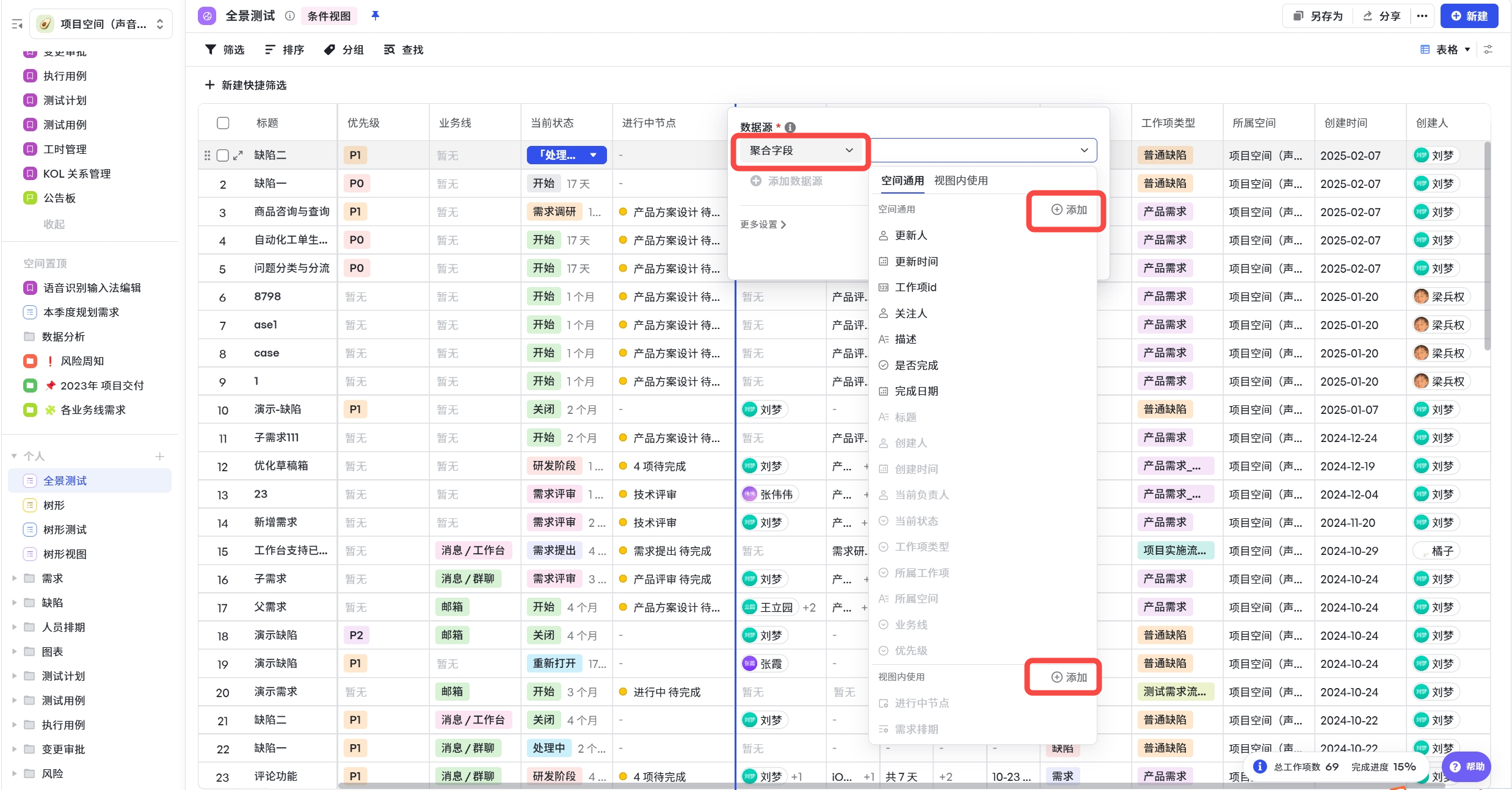Open the 帮助 help button
The height and width of the screenshot is (790, 1512).
[x=1466, y=767]
